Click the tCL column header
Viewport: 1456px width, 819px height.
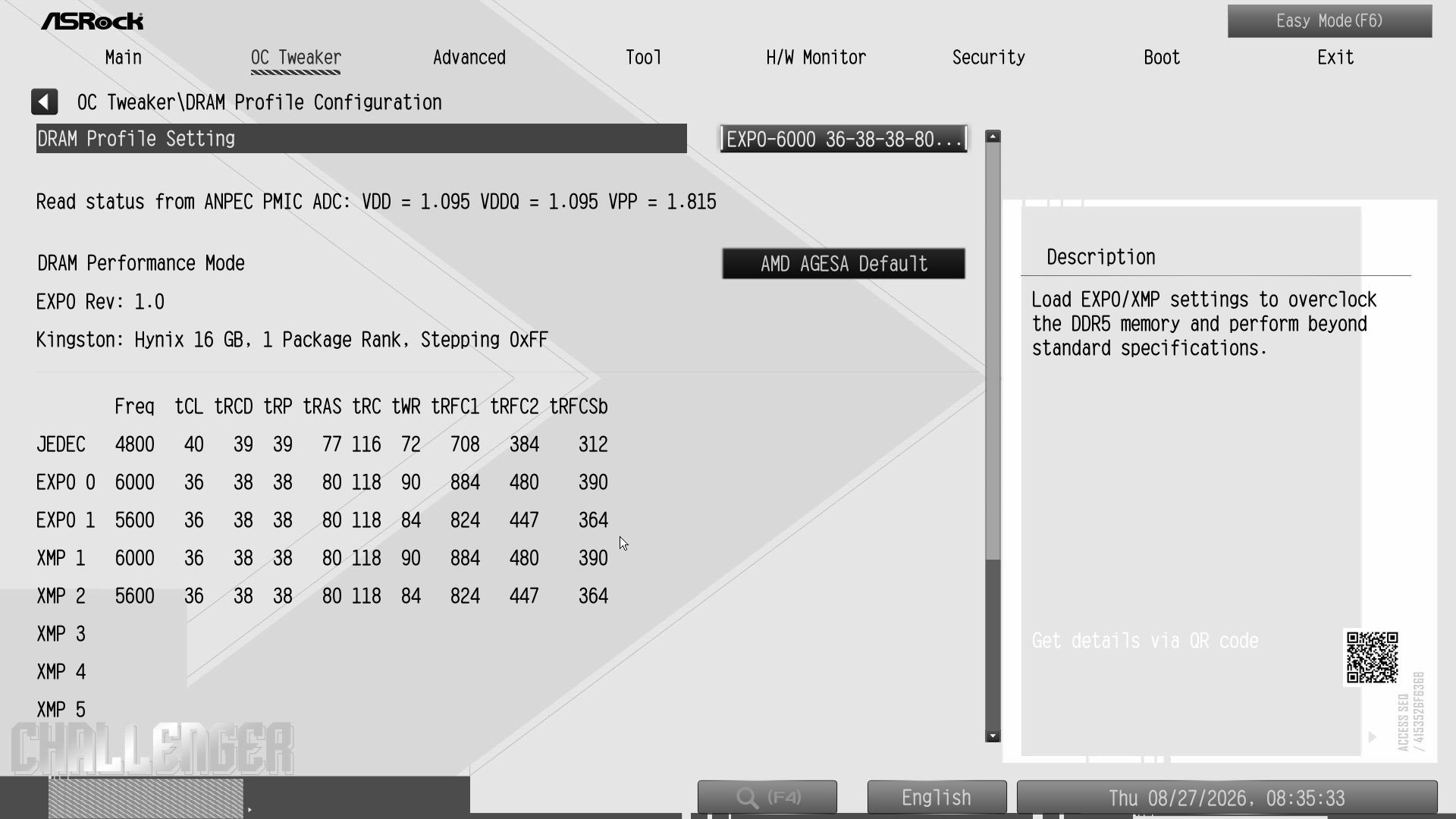(x=189, y=407)
